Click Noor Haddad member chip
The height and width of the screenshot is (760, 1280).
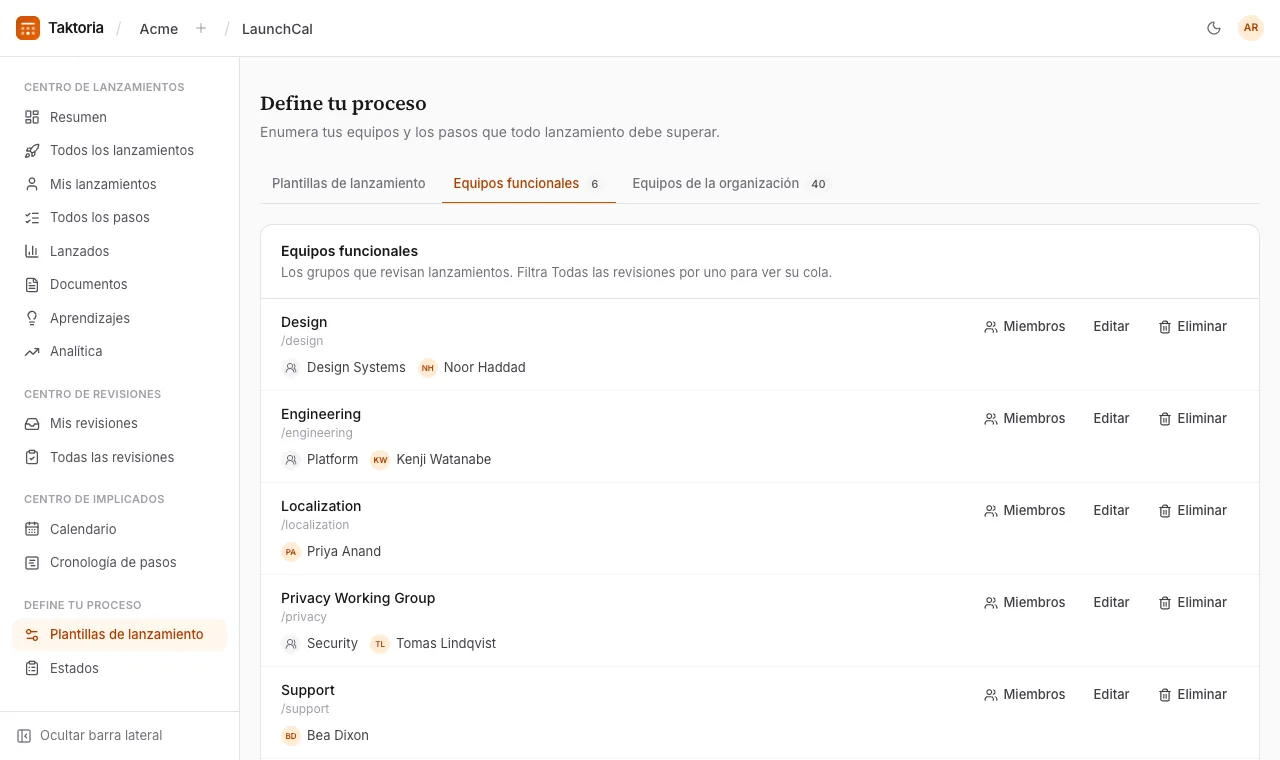pyautogui.click(x=472, y=367)
